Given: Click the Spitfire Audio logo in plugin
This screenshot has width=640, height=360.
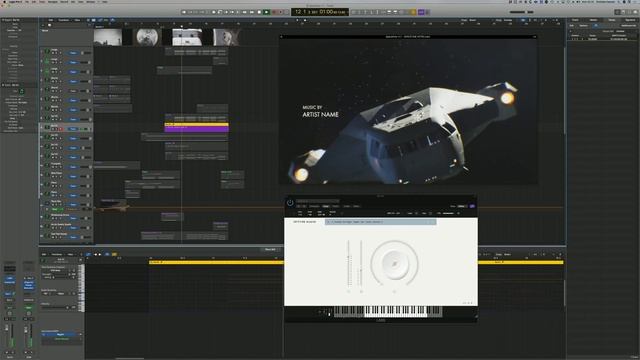Looking at the screenshot, I should point(304,222).
